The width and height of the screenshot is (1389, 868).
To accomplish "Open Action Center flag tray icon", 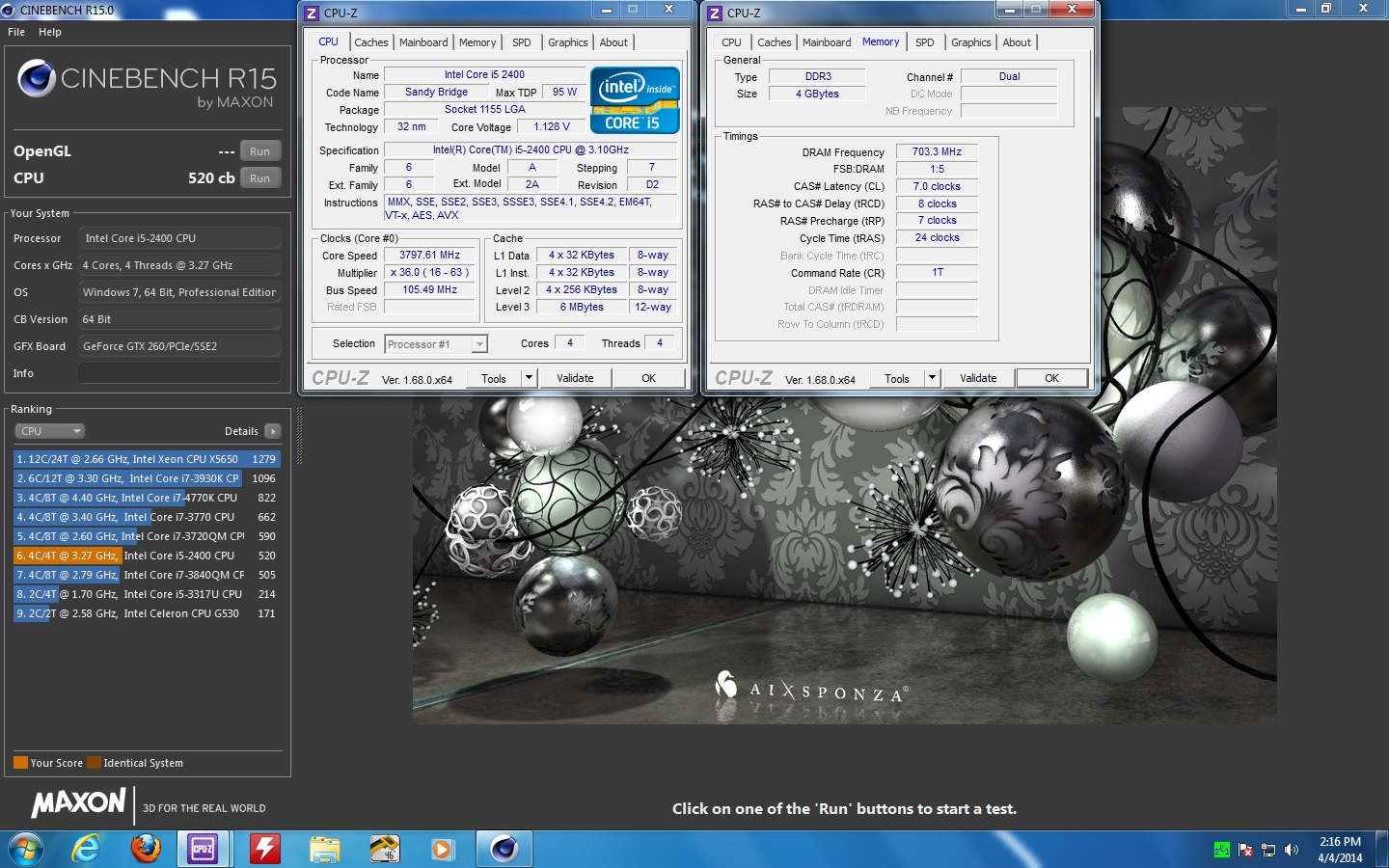I will pyautogui.click(x=1245, y=850).
